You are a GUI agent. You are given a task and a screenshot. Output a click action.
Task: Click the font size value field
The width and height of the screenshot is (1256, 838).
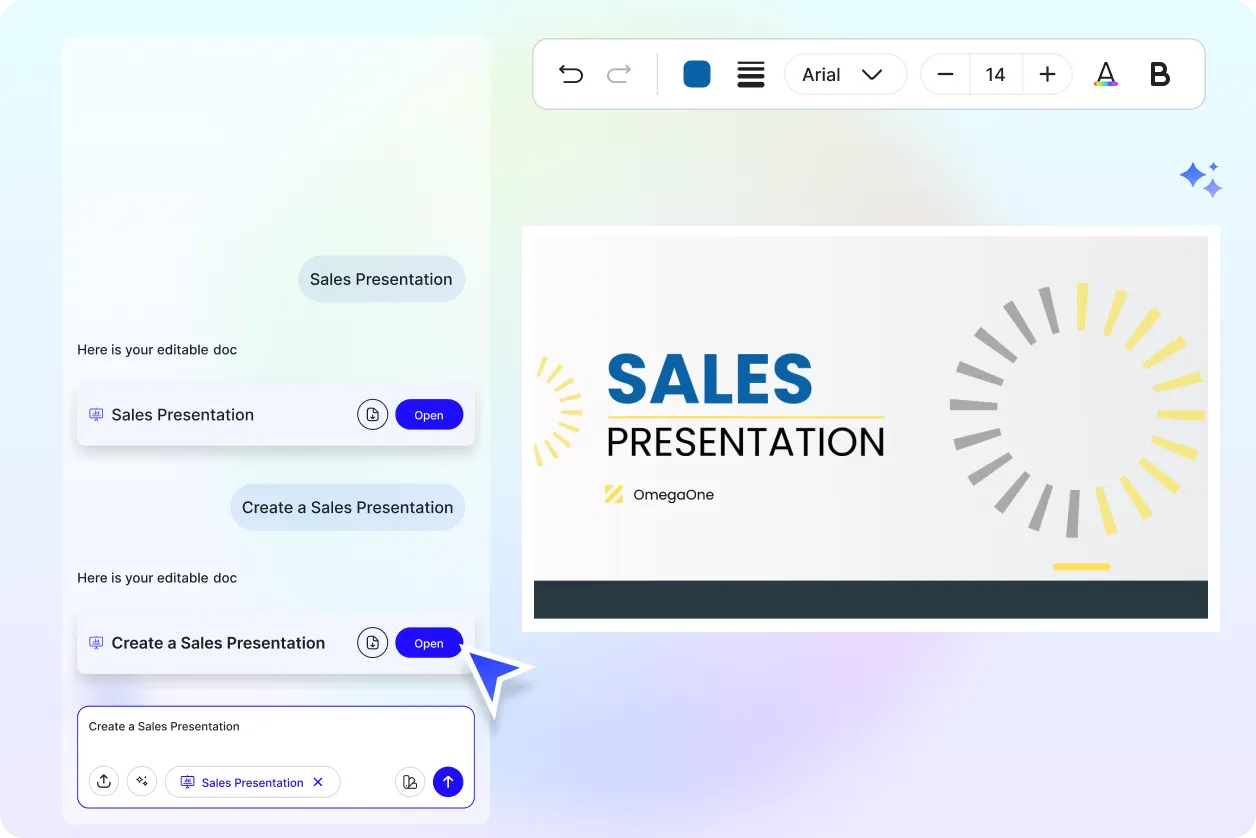coord(995,74)
